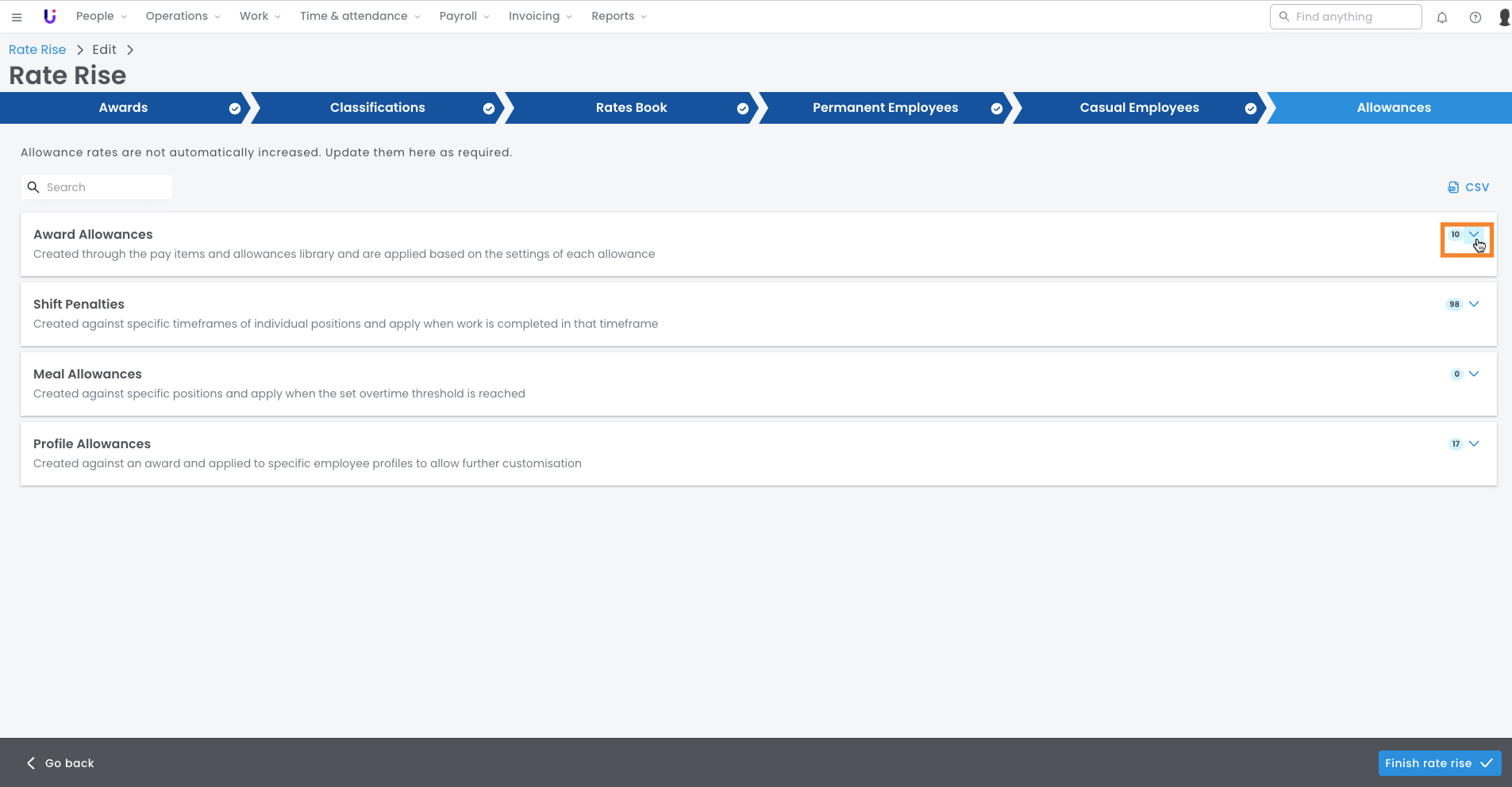Open the Payroll menu
The image size is (1512, 787).
(x=464, y=17)
